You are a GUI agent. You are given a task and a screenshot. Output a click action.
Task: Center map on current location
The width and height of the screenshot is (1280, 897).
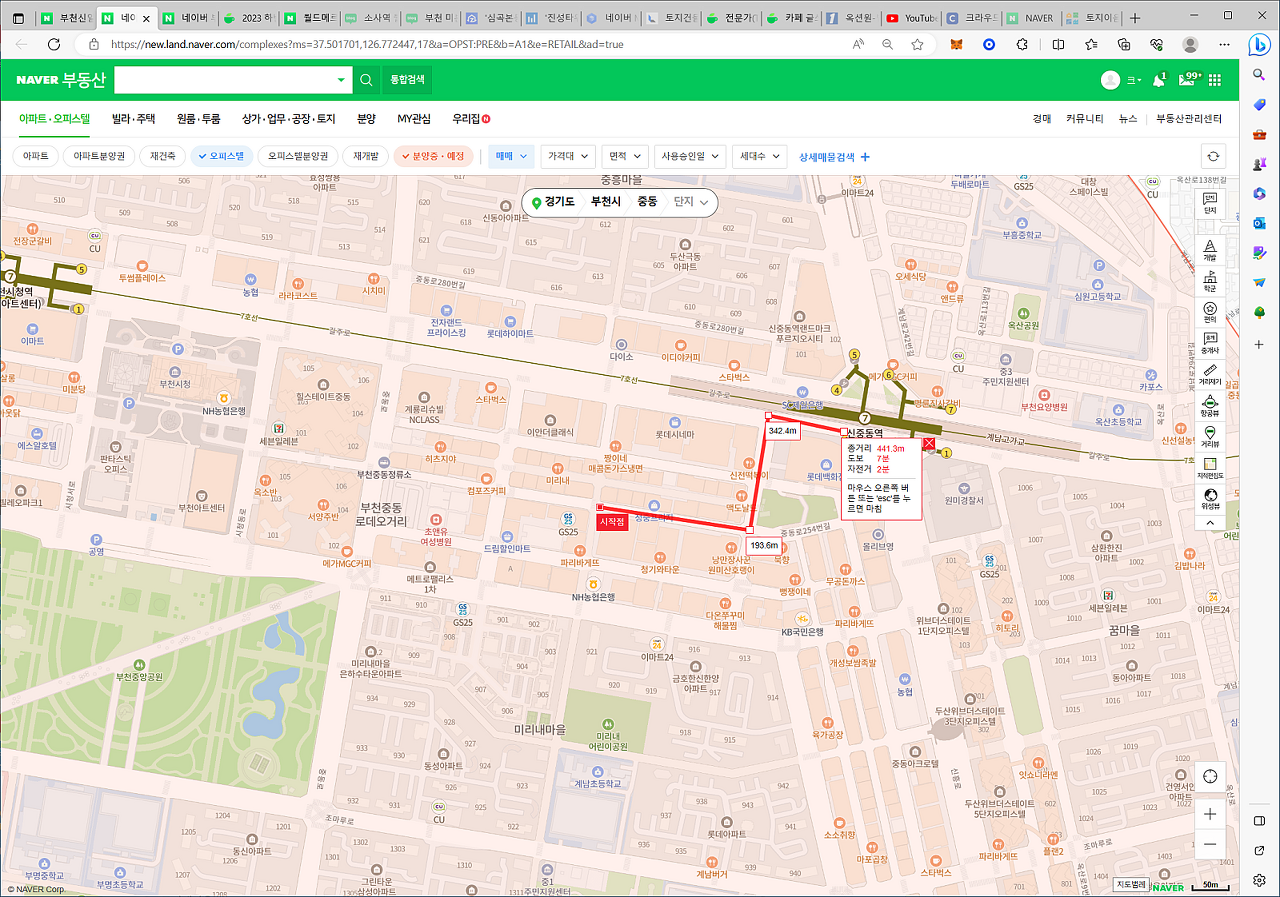[x=1210, y=777]
